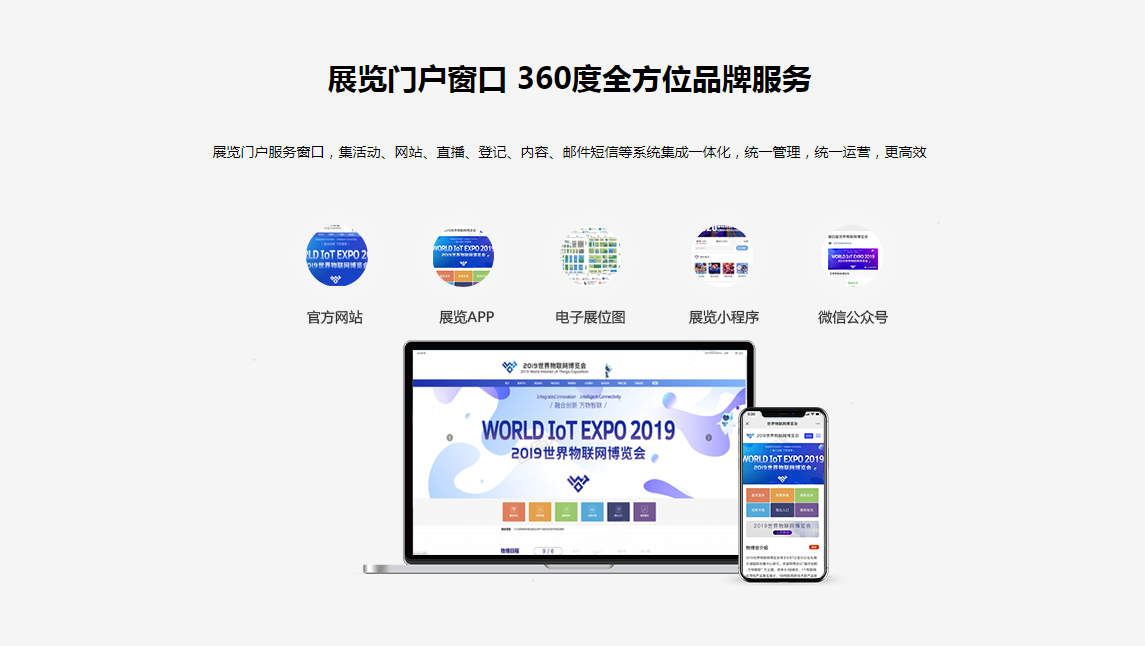Click the heading 展览门户窗口 360度全方位品牌服务

click(570, 80)
